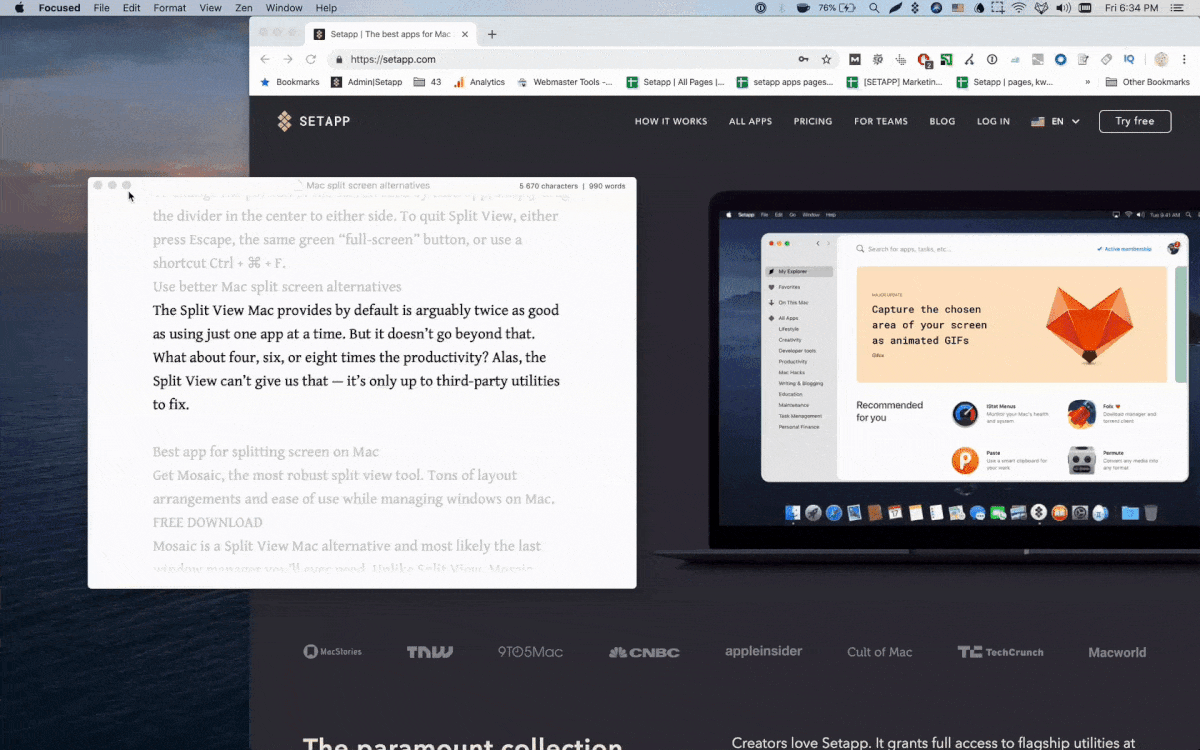Open the Bookmarks bookmark
This screenshot has width=1200, height=750.
[289, 82]
